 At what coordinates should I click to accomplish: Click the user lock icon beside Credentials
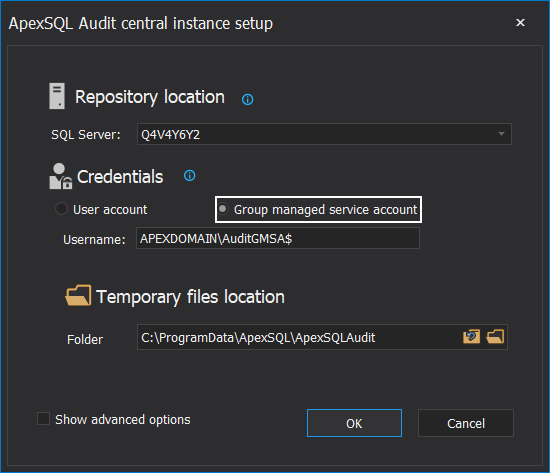(61, 176)
